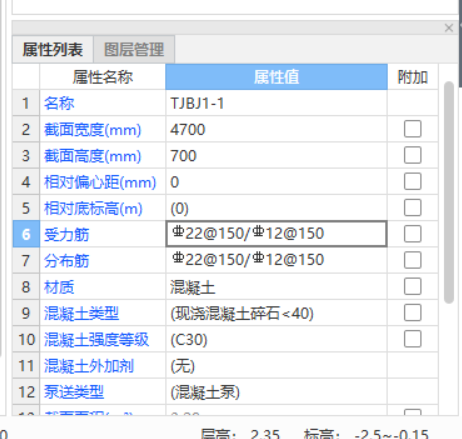Tick the 附加 checkbox for 截面宽度(mm)

pyautogui.click(x=413, y=129)
